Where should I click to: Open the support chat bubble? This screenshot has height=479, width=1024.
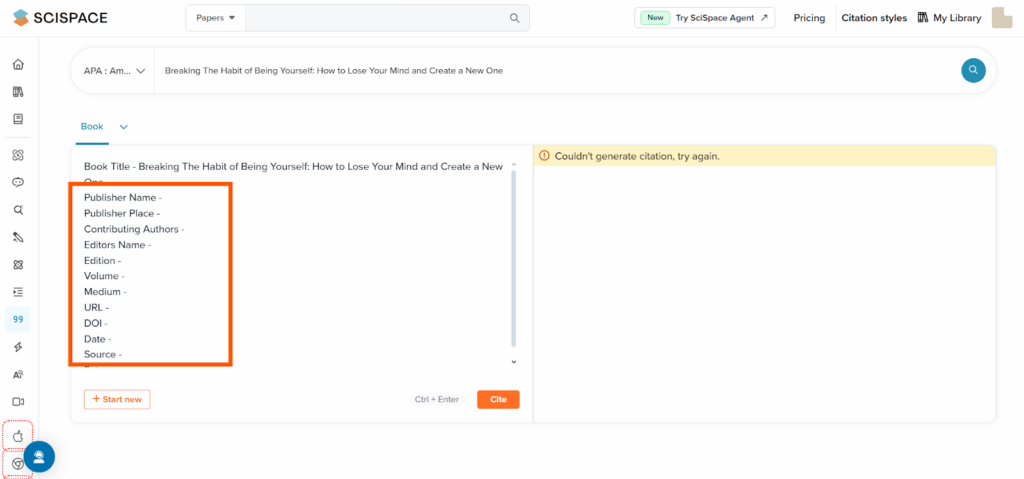pos(39,457)
